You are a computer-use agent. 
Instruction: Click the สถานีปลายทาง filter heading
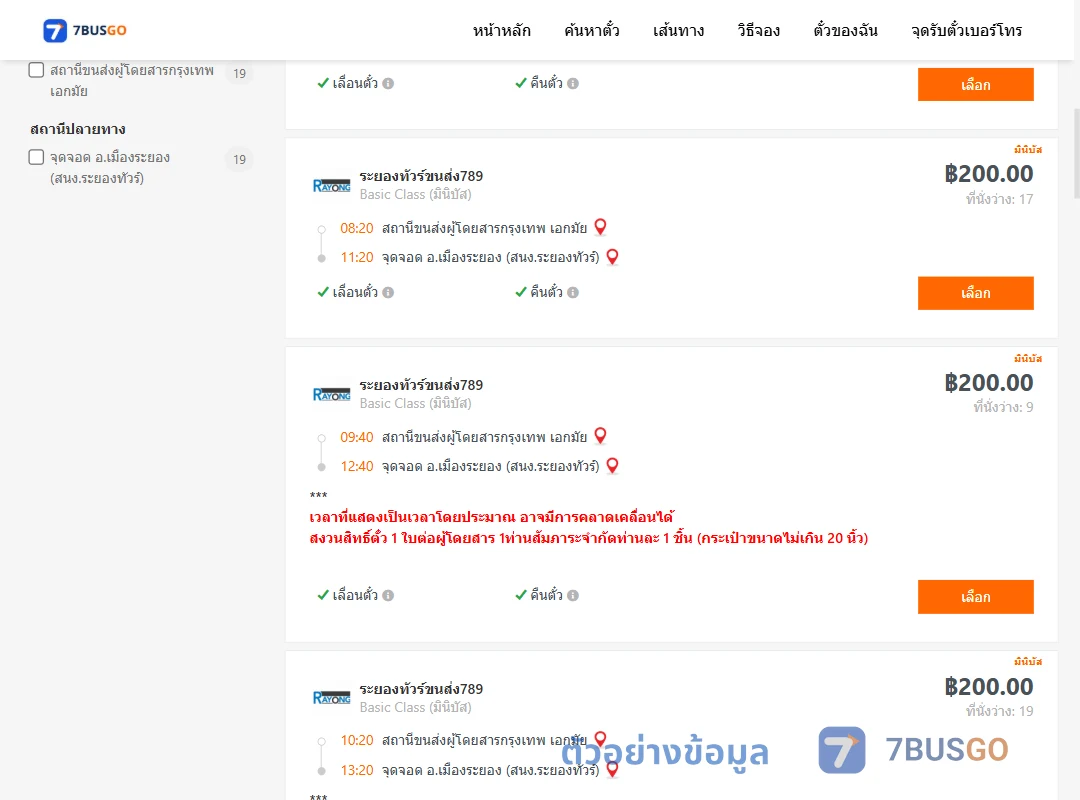pyautogui.click(x=78, y=129)
